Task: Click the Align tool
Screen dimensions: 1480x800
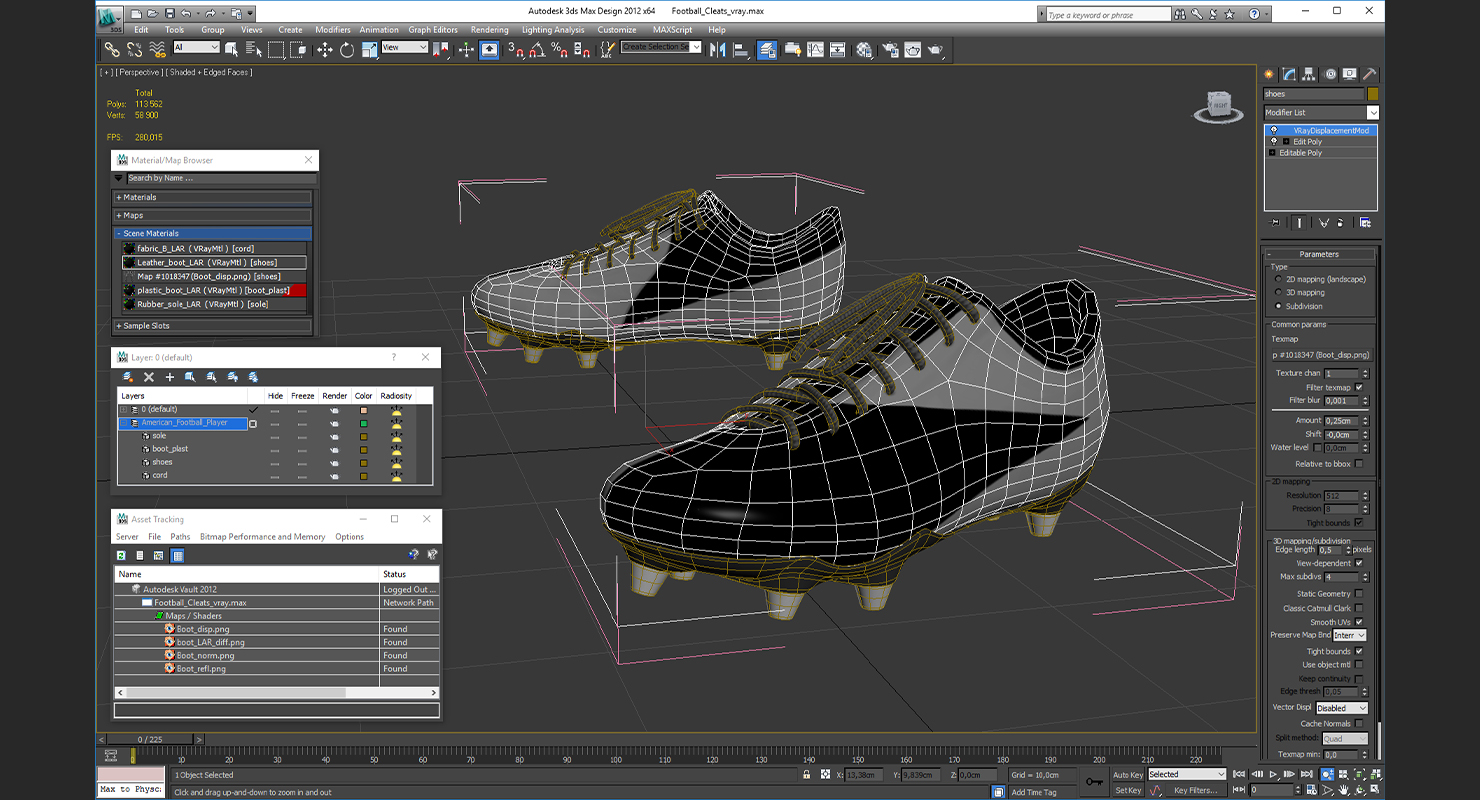Action: [x=740, y=49]
